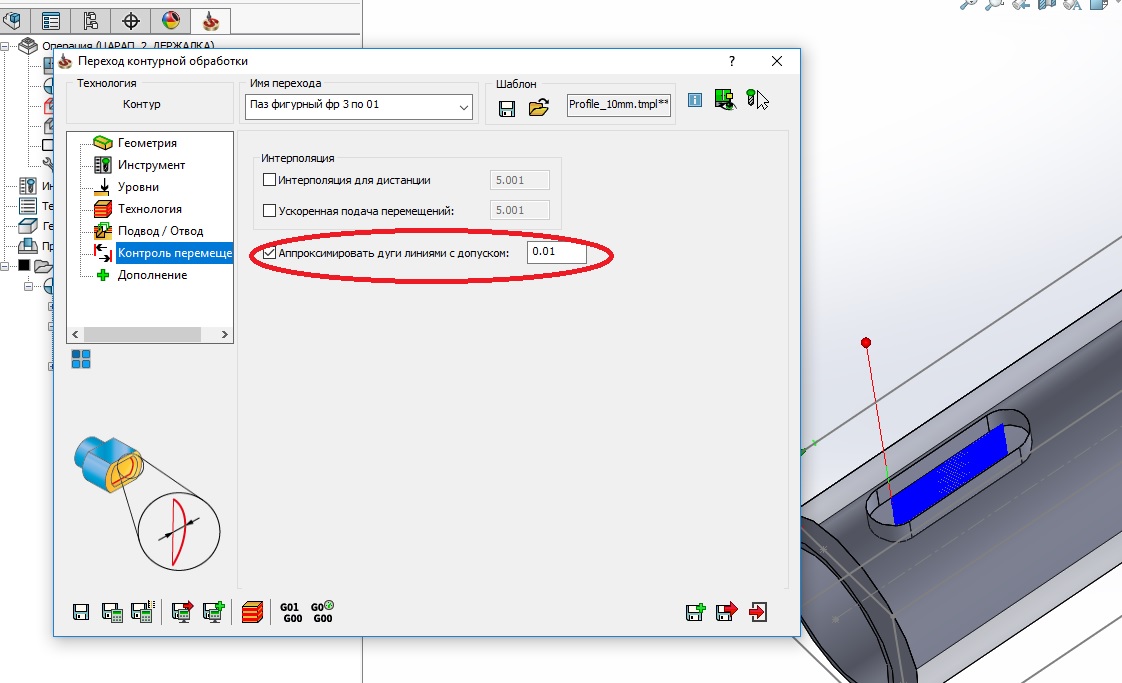This screenshot has width=1122, height=683.
Task: Save the template with the floppy icon
Action: click(x=507, y=108)
